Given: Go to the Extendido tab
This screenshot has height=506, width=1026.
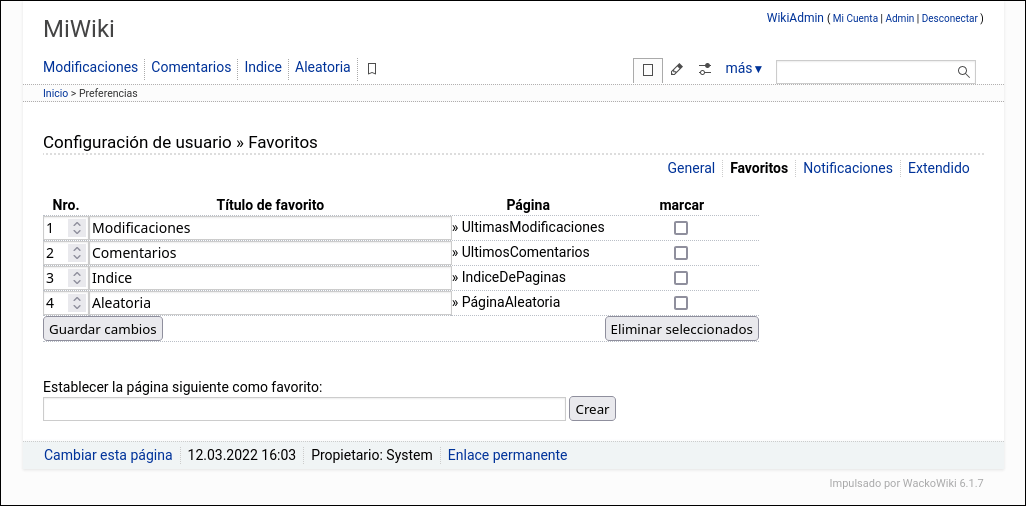Looking at the screenshot, I should click(938, 168).
